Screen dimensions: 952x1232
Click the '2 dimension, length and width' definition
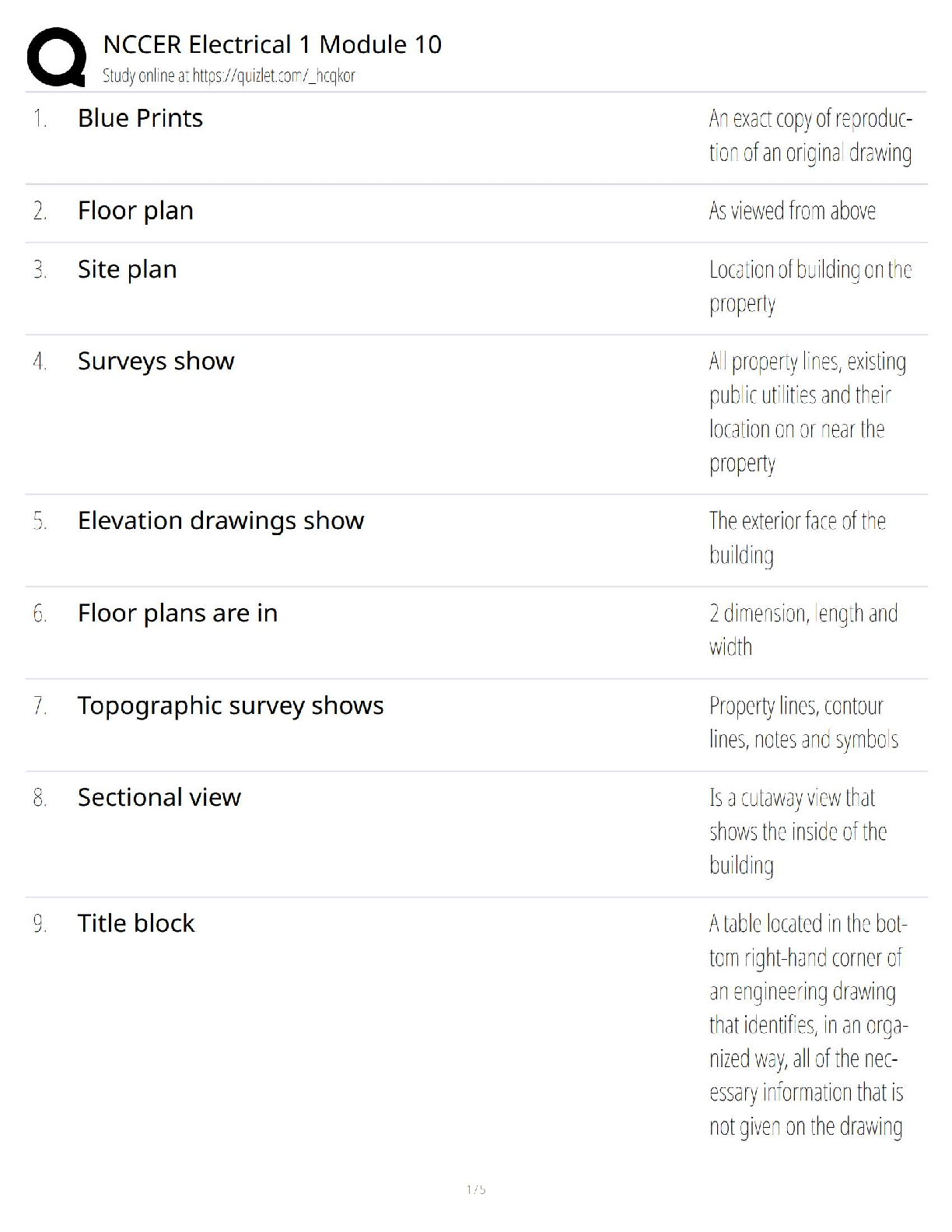[803, 630]
